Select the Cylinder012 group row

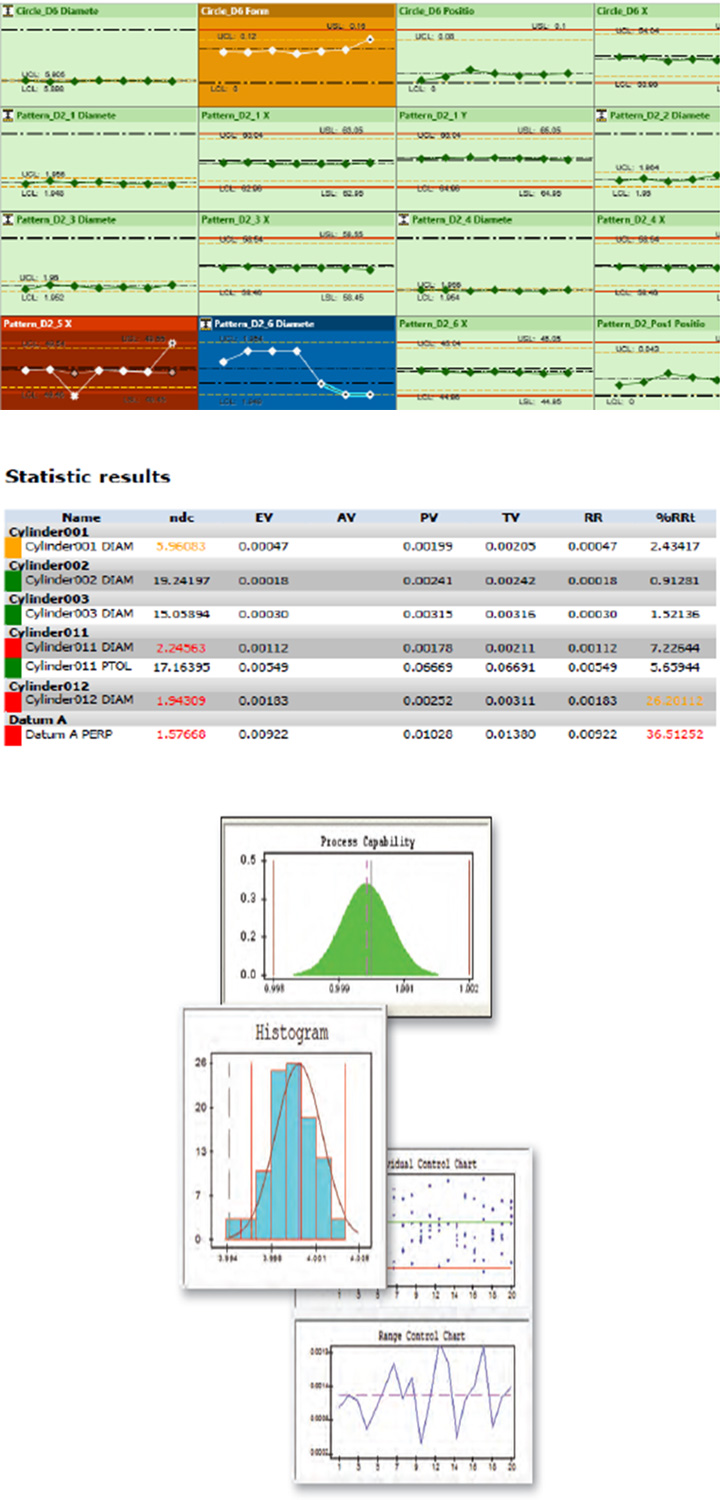pyautogui.click(x=360, y=685)
